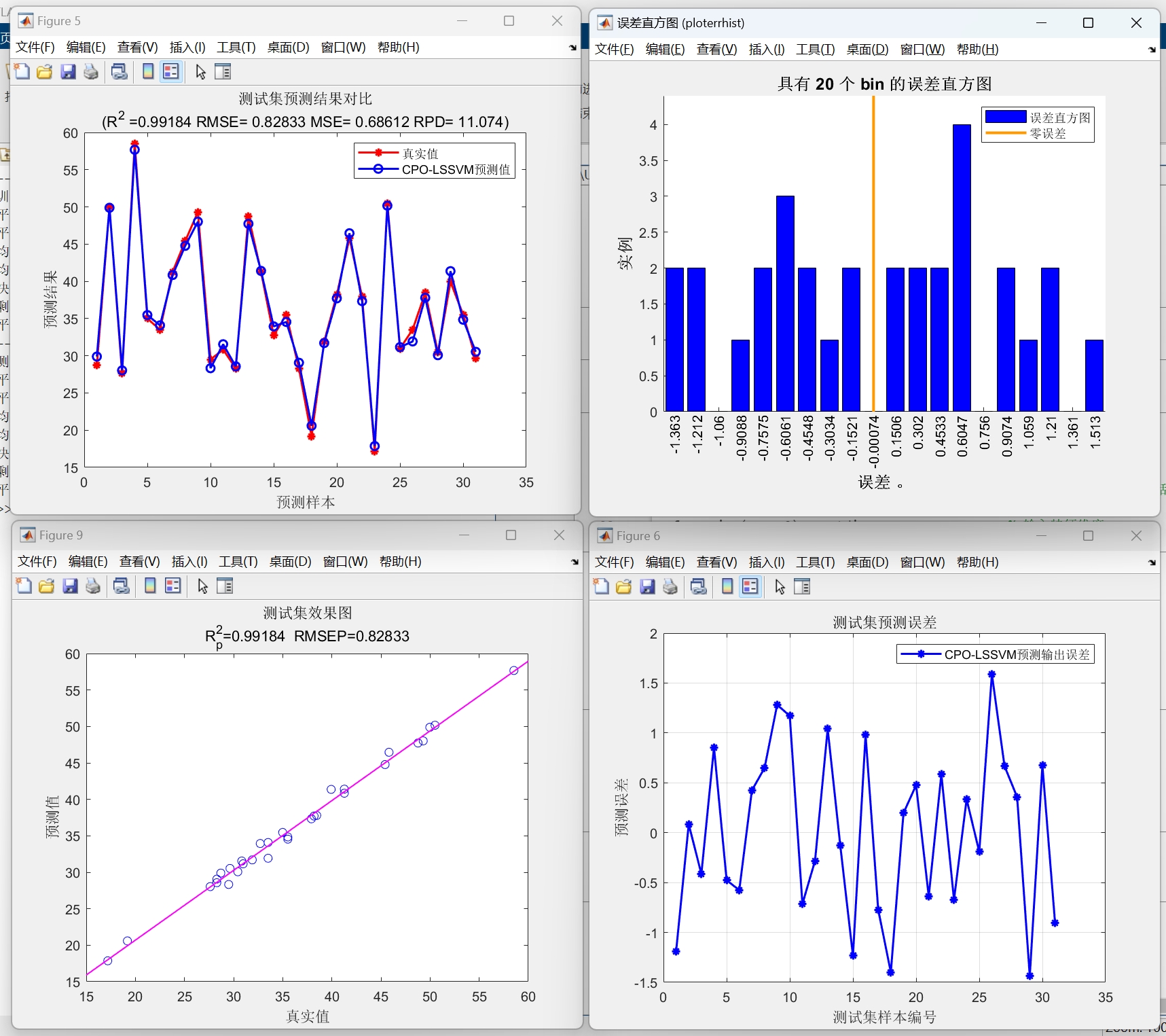The width and height of the screenshot is (1166, 1036).
Task: Click Figure 6 title 测试集预测误差
Action: [885, 622]
